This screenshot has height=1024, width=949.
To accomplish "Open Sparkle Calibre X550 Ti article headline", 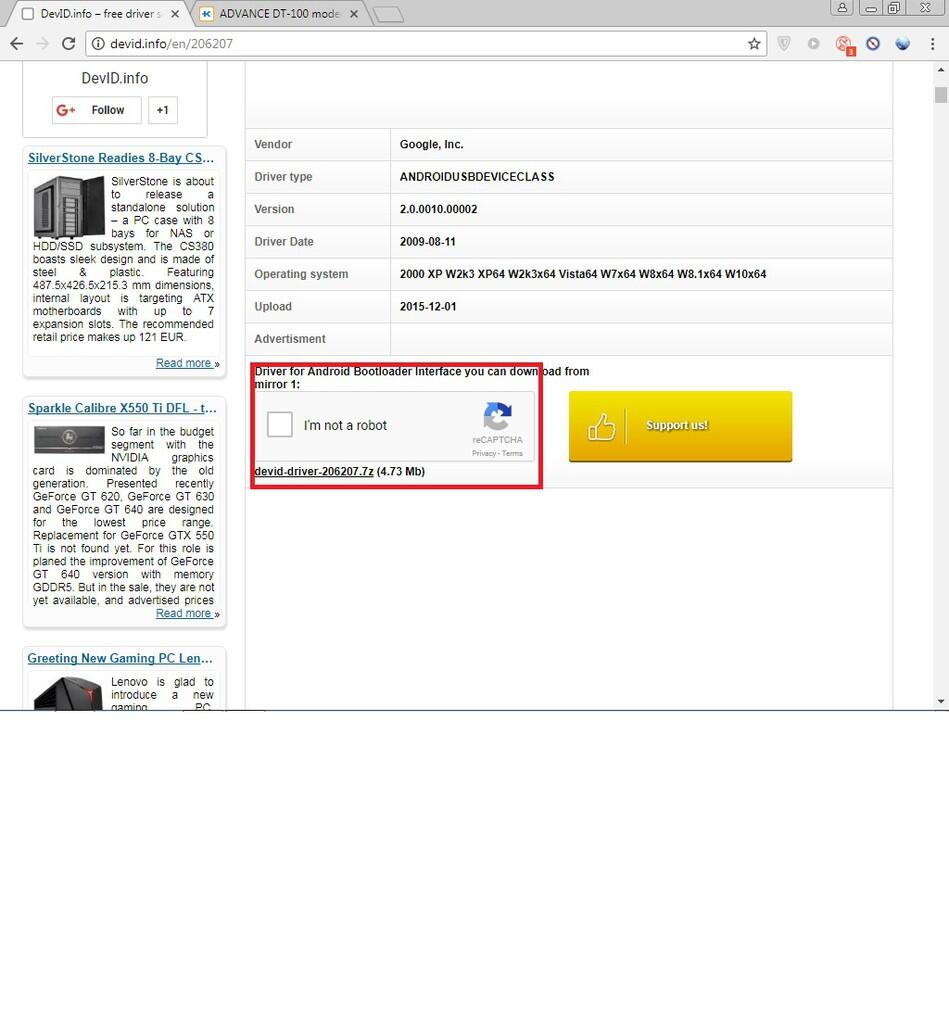I will (122, 408).
